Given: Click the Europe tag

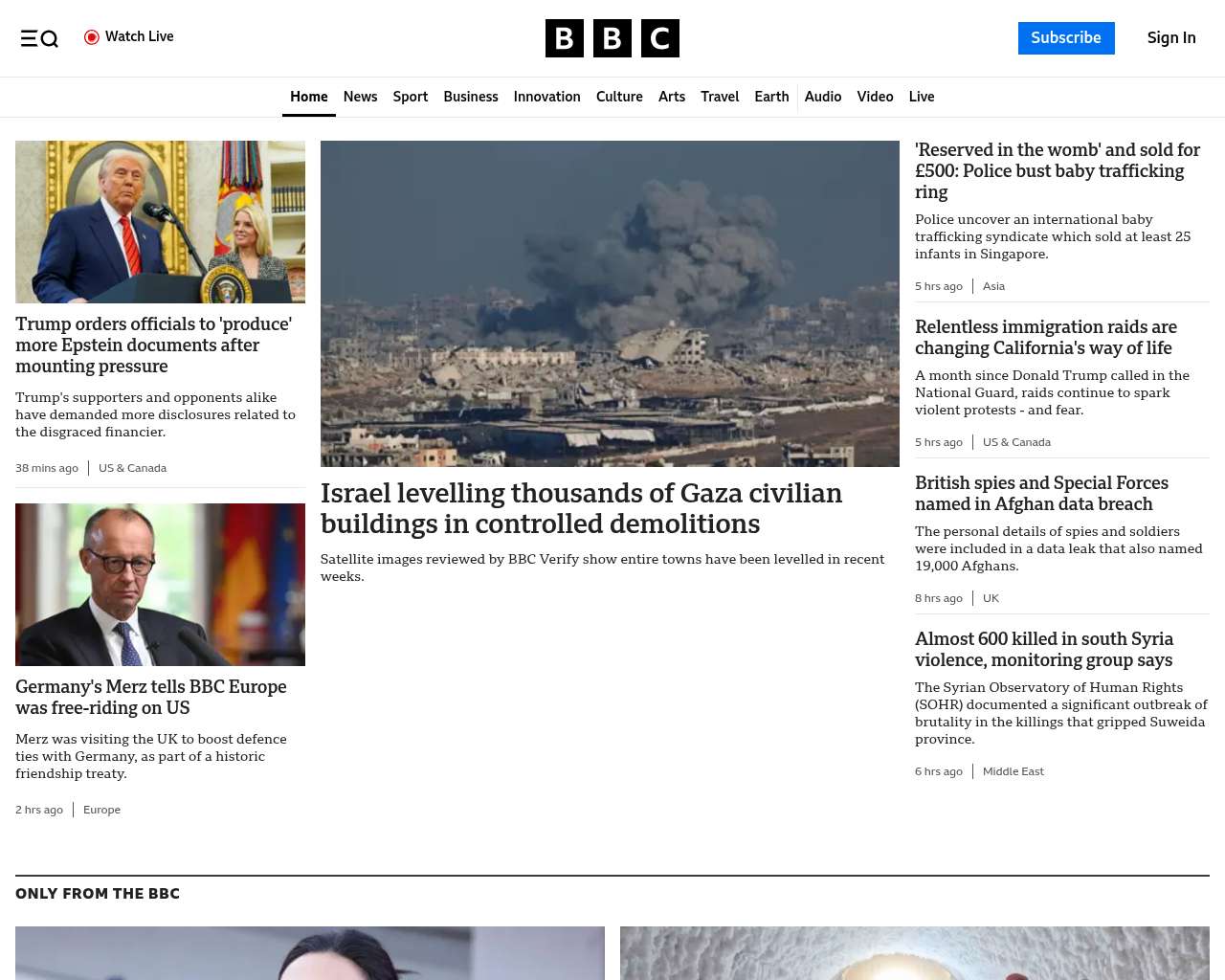Looking at the screenshot, I should 101,810.
